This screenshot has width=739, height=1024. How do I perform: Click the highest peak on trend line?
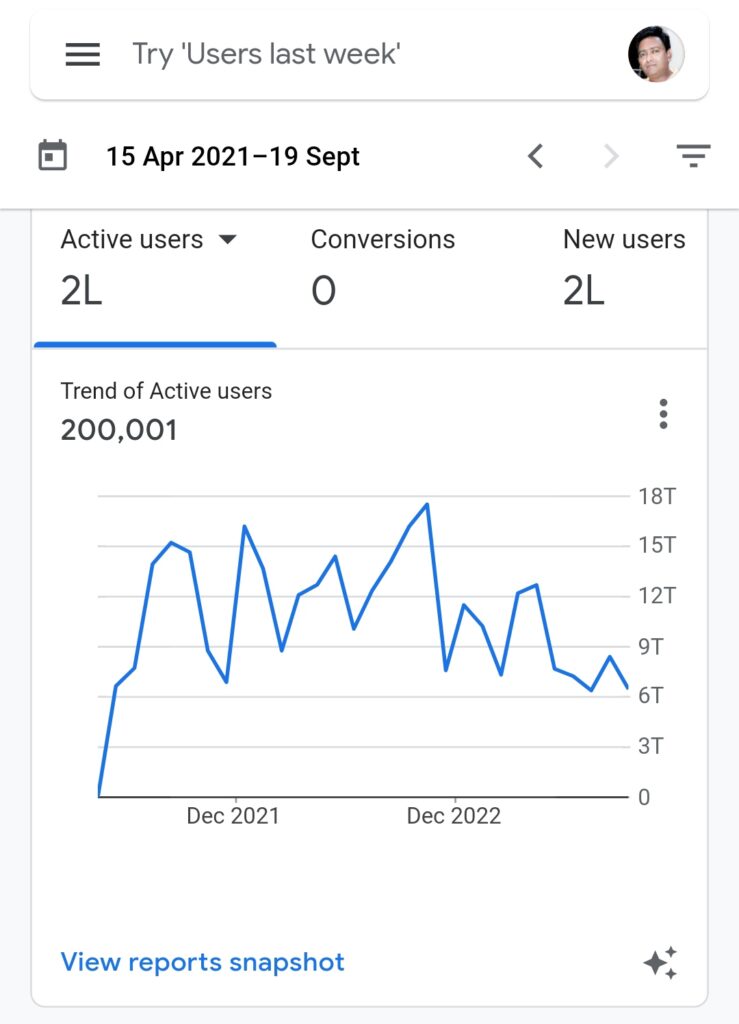[428, 505]
